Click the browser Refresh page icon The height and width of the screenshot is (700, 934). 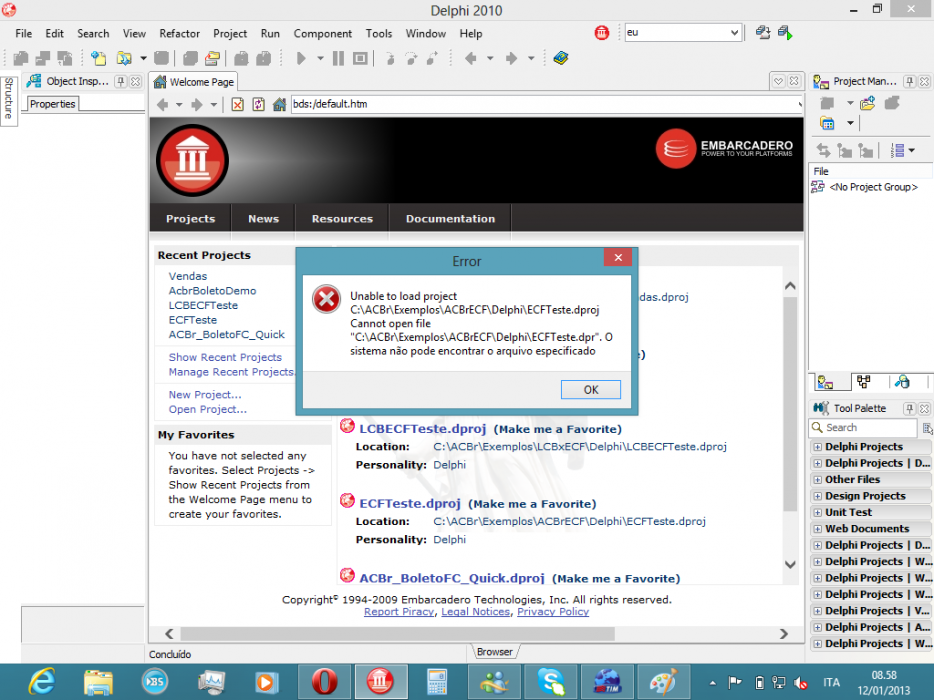[258, 105]
